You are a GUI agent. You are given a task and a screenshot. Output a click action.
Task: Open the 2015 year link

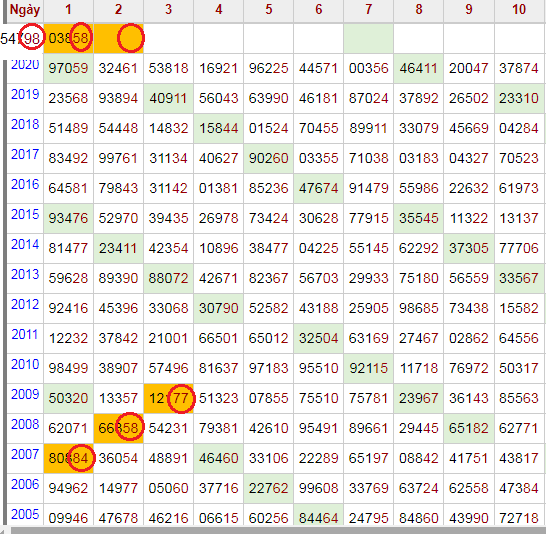coord(25,214)
